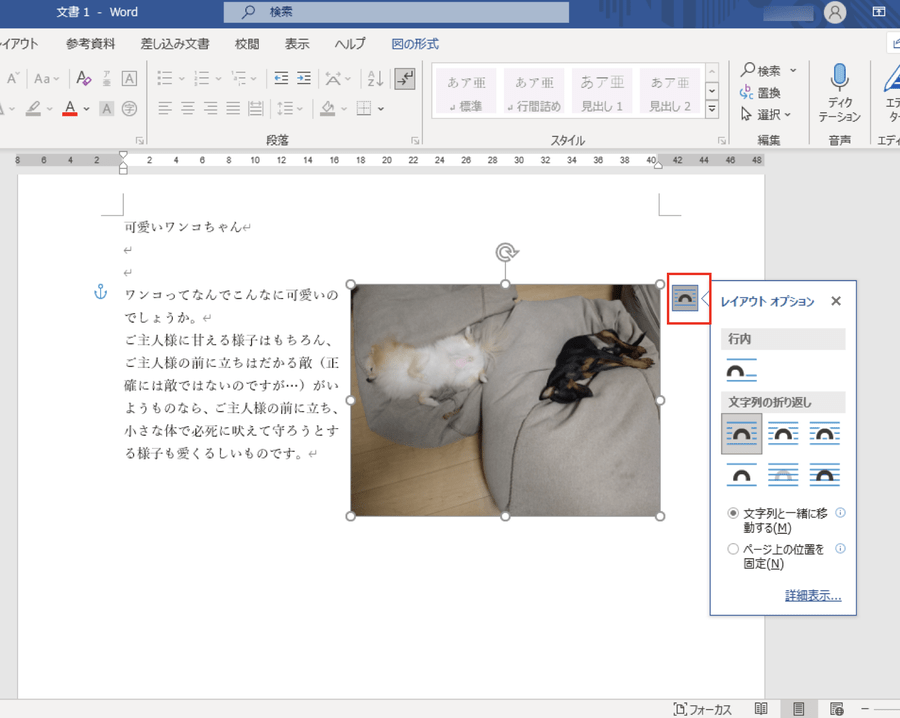Choose the behind-text wrapping layout icon
The height and width of the screenshot is (718, 900).
[x=783, y=476]
